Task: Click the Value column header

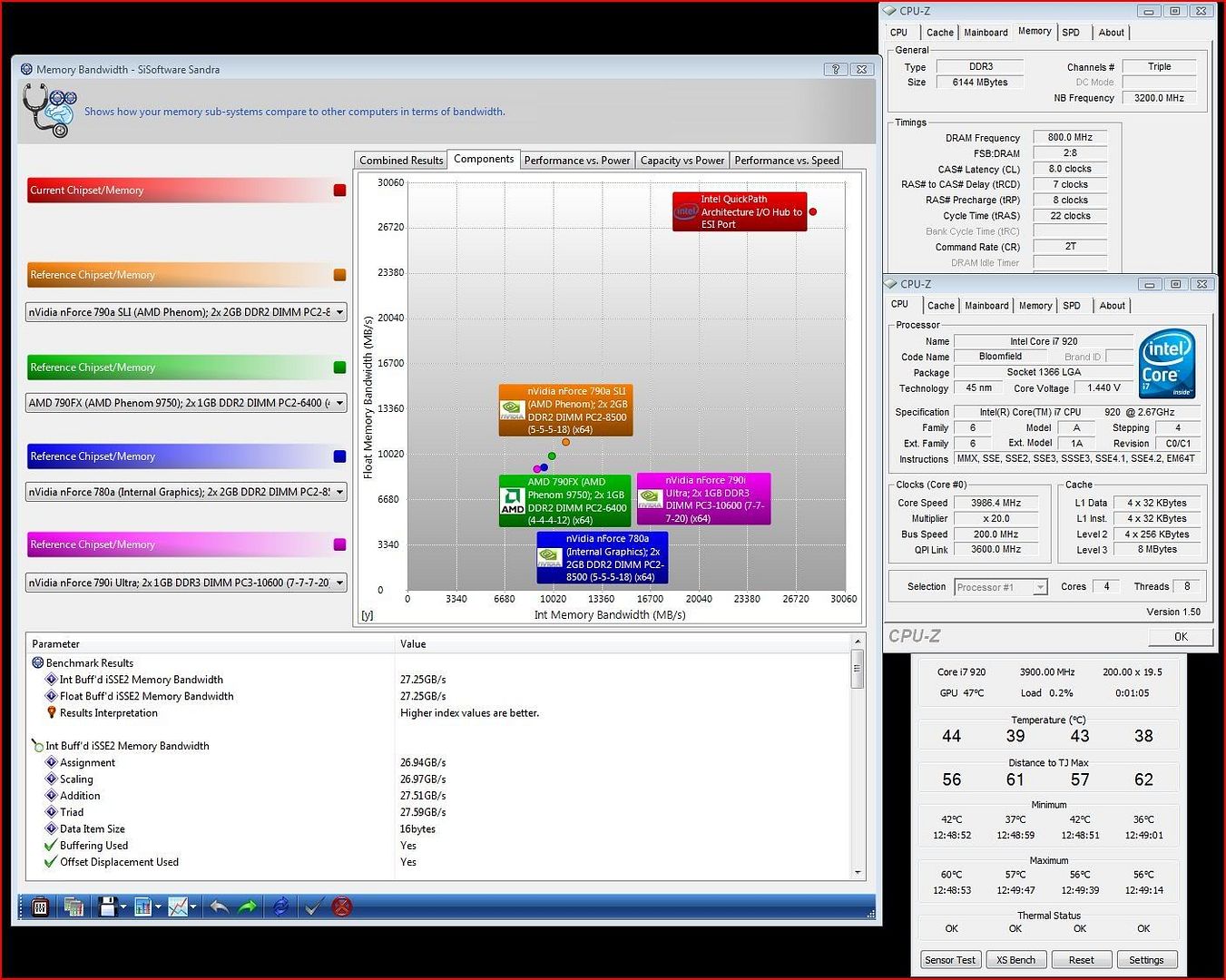Action: pyautogui.click(x=623, y=643)
